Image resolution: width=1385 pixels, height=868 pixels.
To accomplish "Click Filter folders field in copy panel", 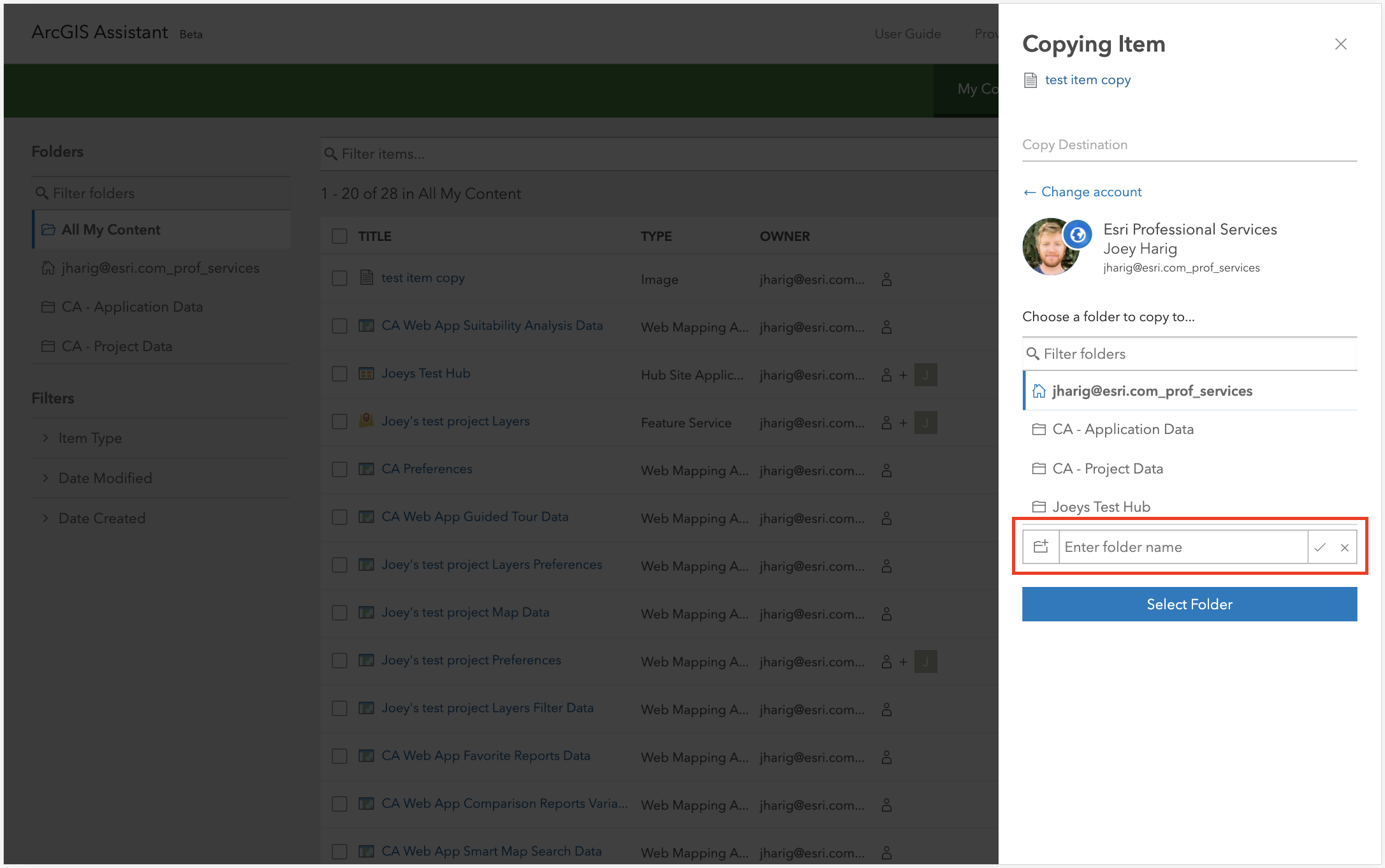I will 1189,354.
